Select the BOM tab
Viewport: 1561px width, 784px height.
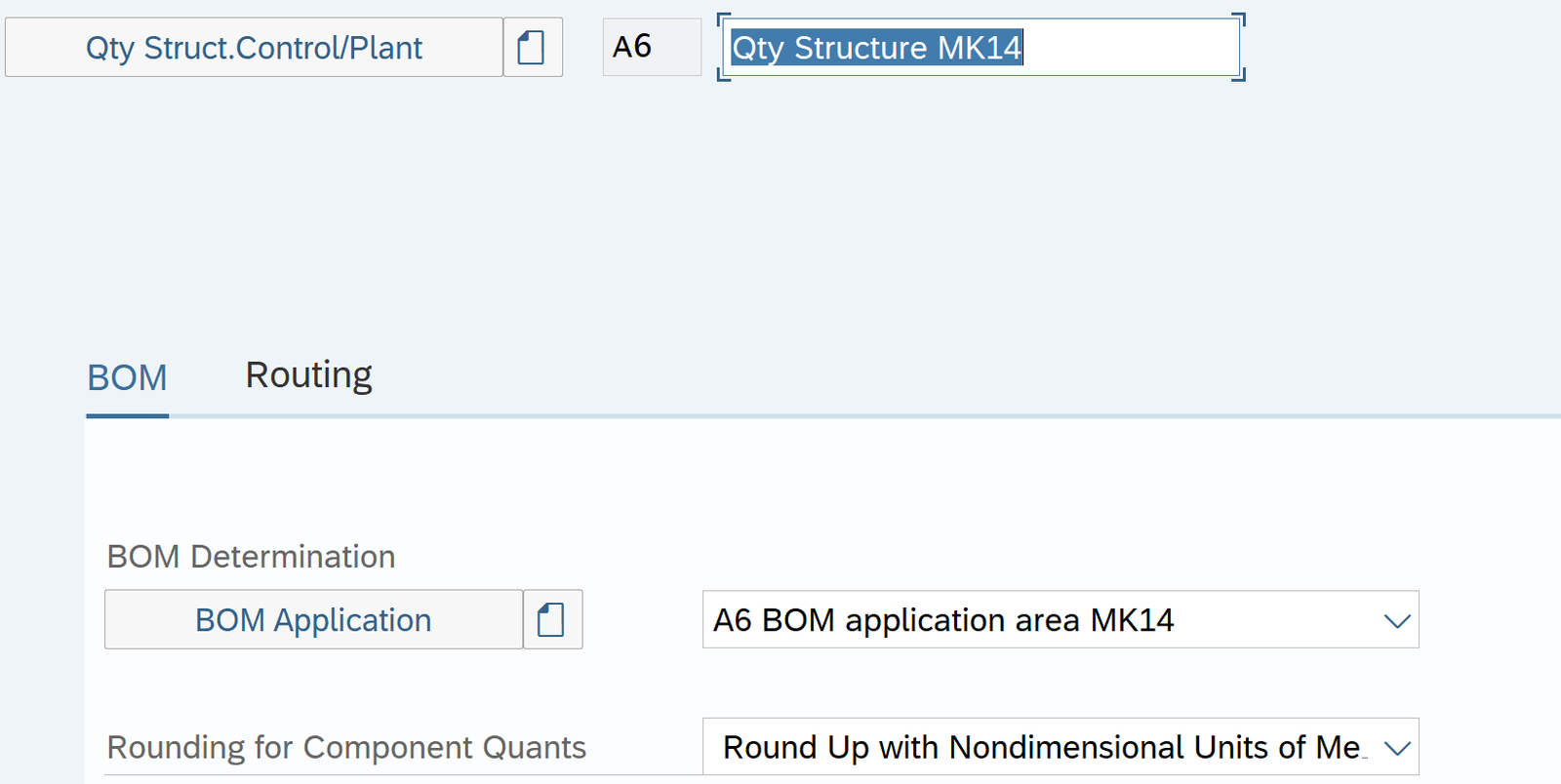click(x=127, y=377)
